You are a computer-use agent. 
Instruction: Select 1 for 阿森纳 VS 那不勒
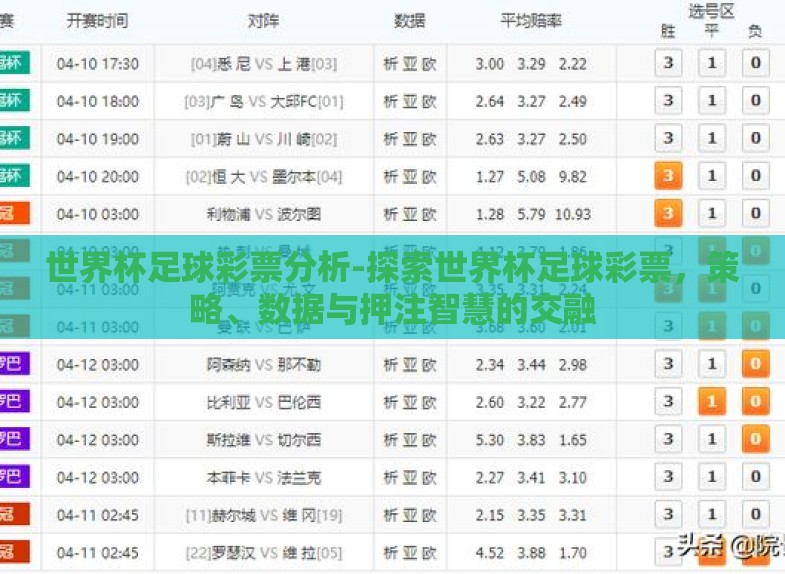(x=712, y=364)
